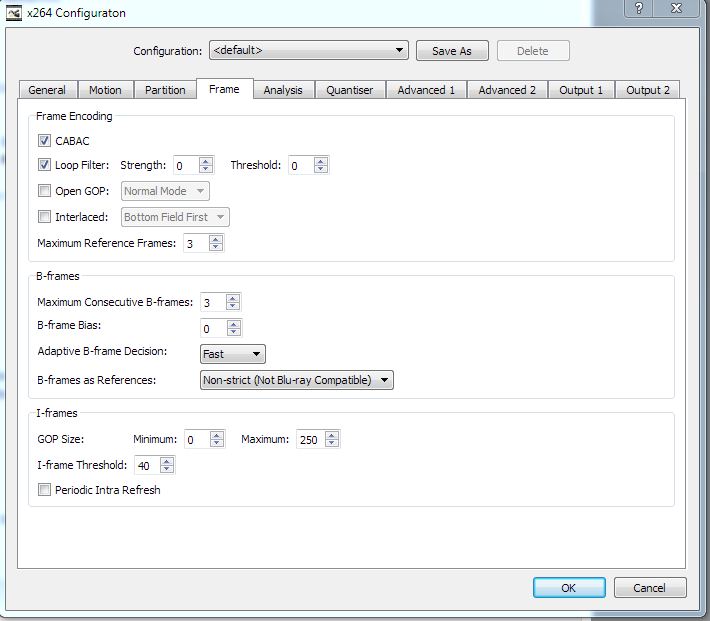Click Maximum Consecutive B-frames field
710x621 pixels.
click(x=213, y=302)
